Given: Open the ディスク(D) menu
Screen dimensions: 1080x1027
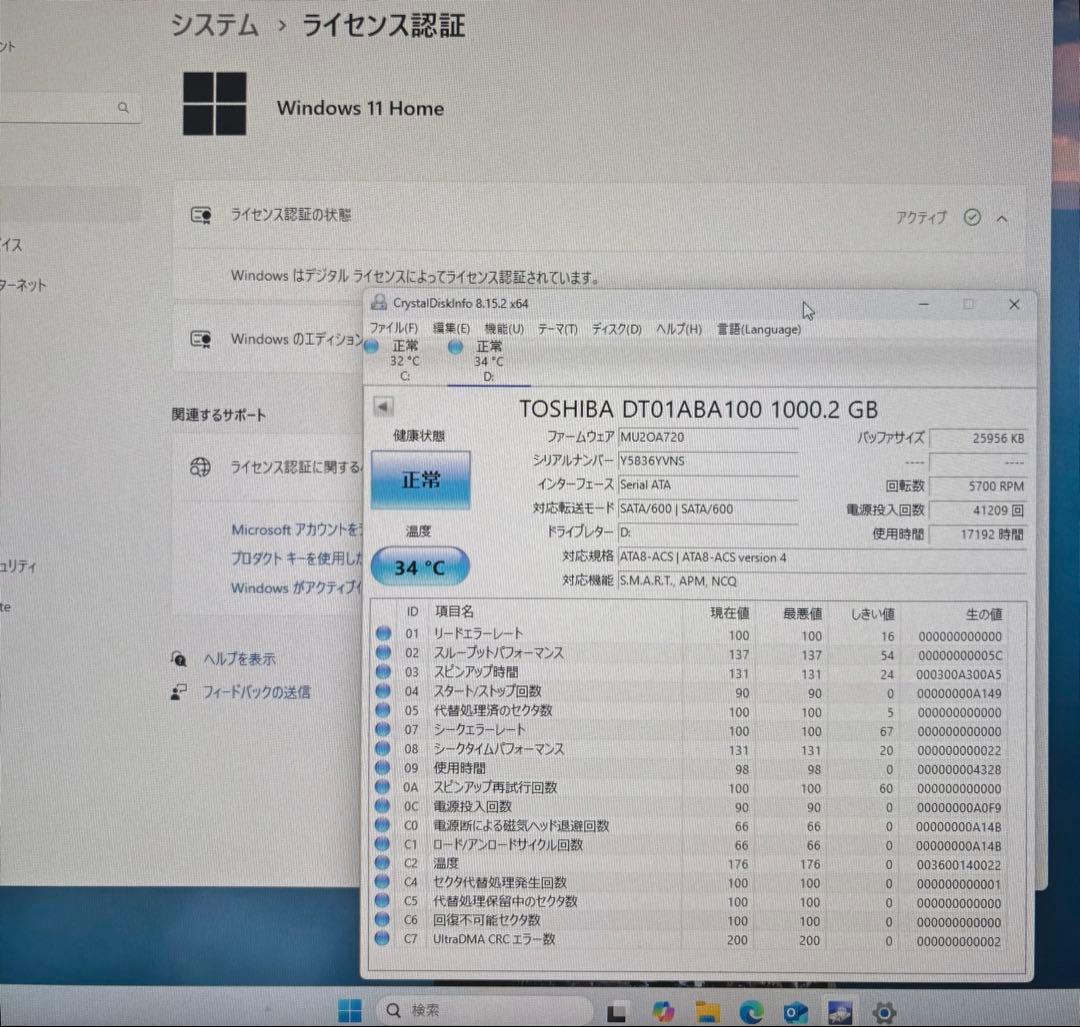Looking at the screenshot, I should click(617, 328).
